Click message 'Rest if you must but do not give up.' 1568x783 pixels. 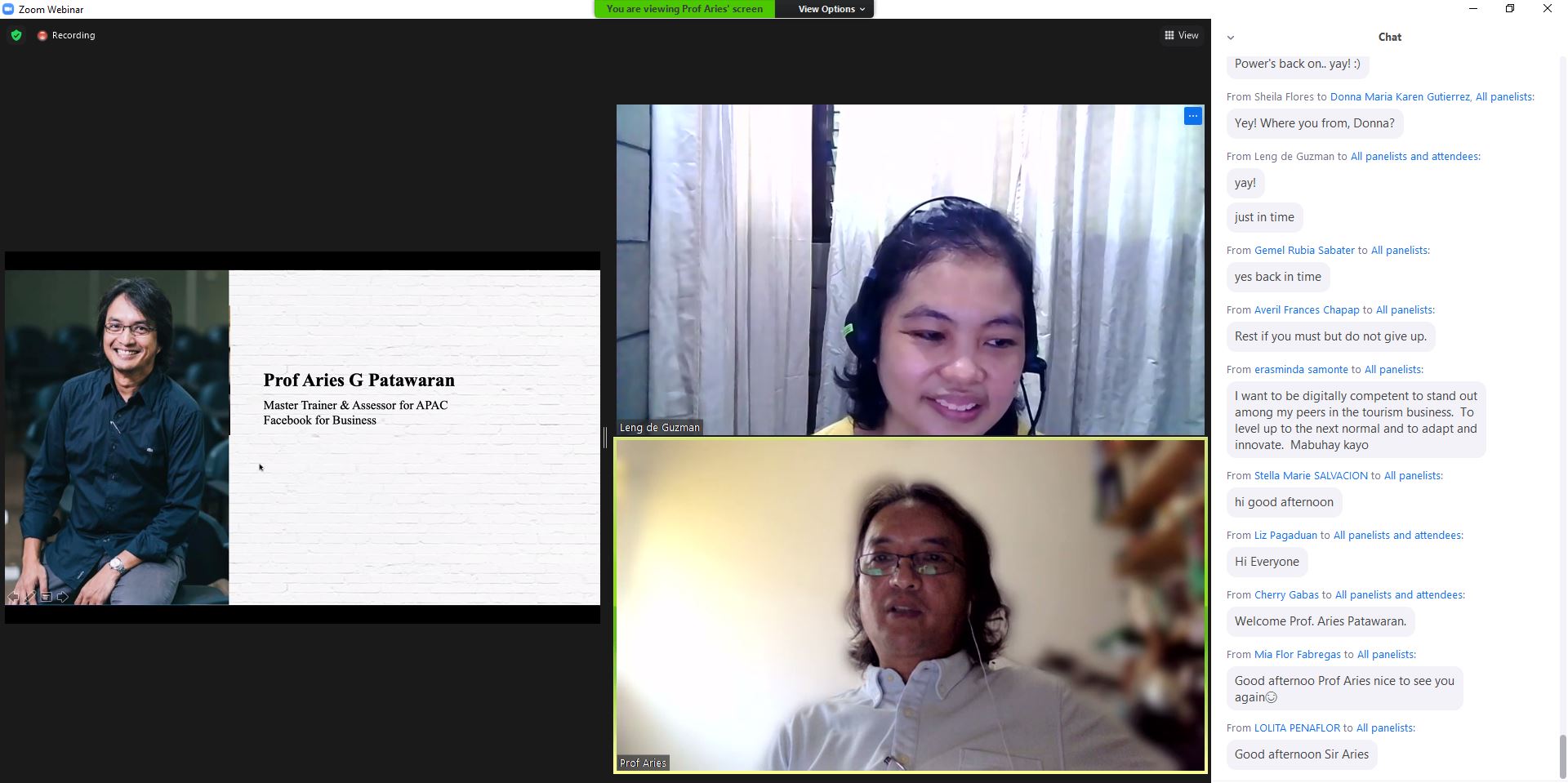[x=1331, y=336]
